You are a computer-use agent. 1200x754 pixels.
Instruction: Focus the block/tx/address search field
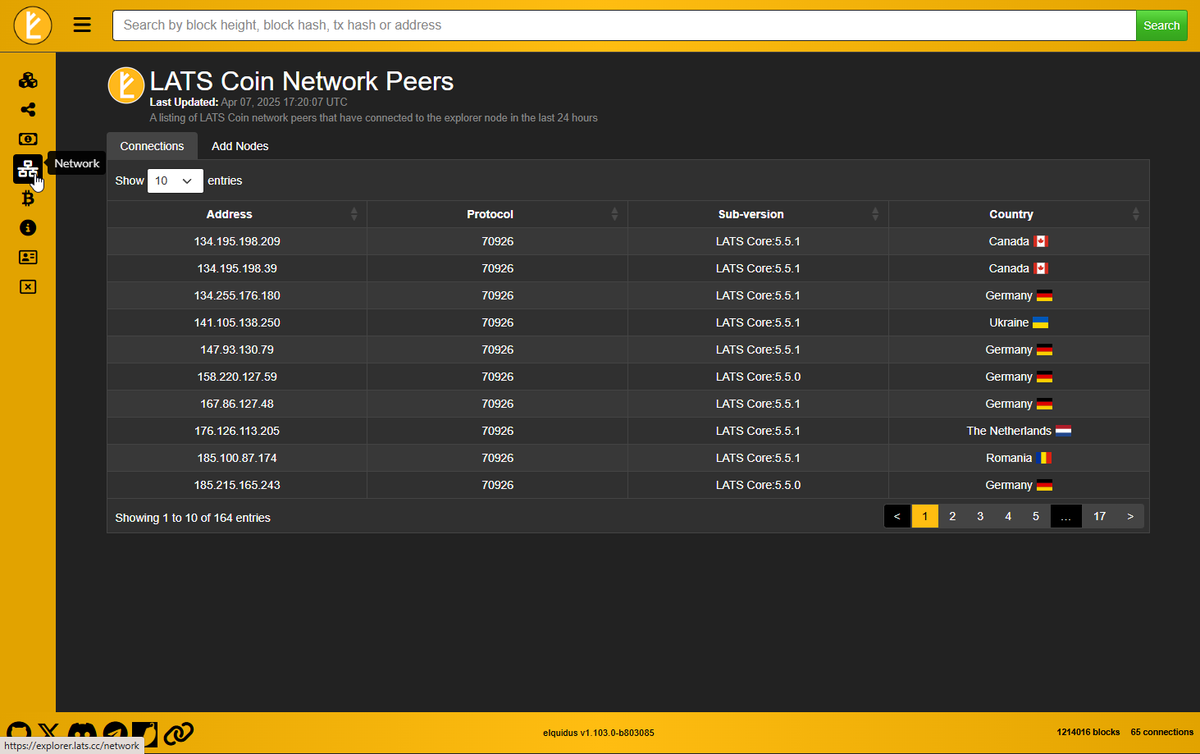[624, 25]
